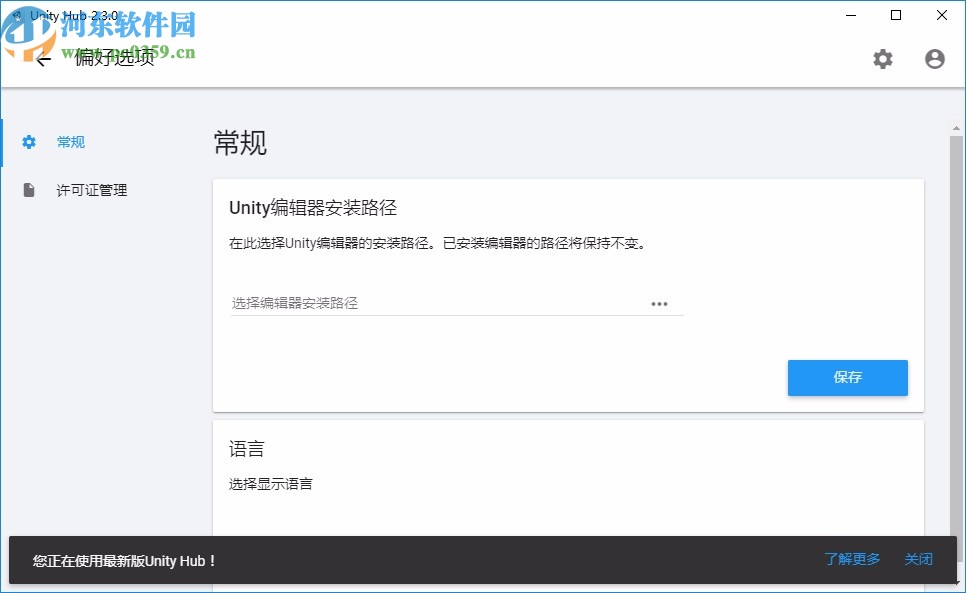
Task: Click the account profile icon
Action: (x=934, y=59)
